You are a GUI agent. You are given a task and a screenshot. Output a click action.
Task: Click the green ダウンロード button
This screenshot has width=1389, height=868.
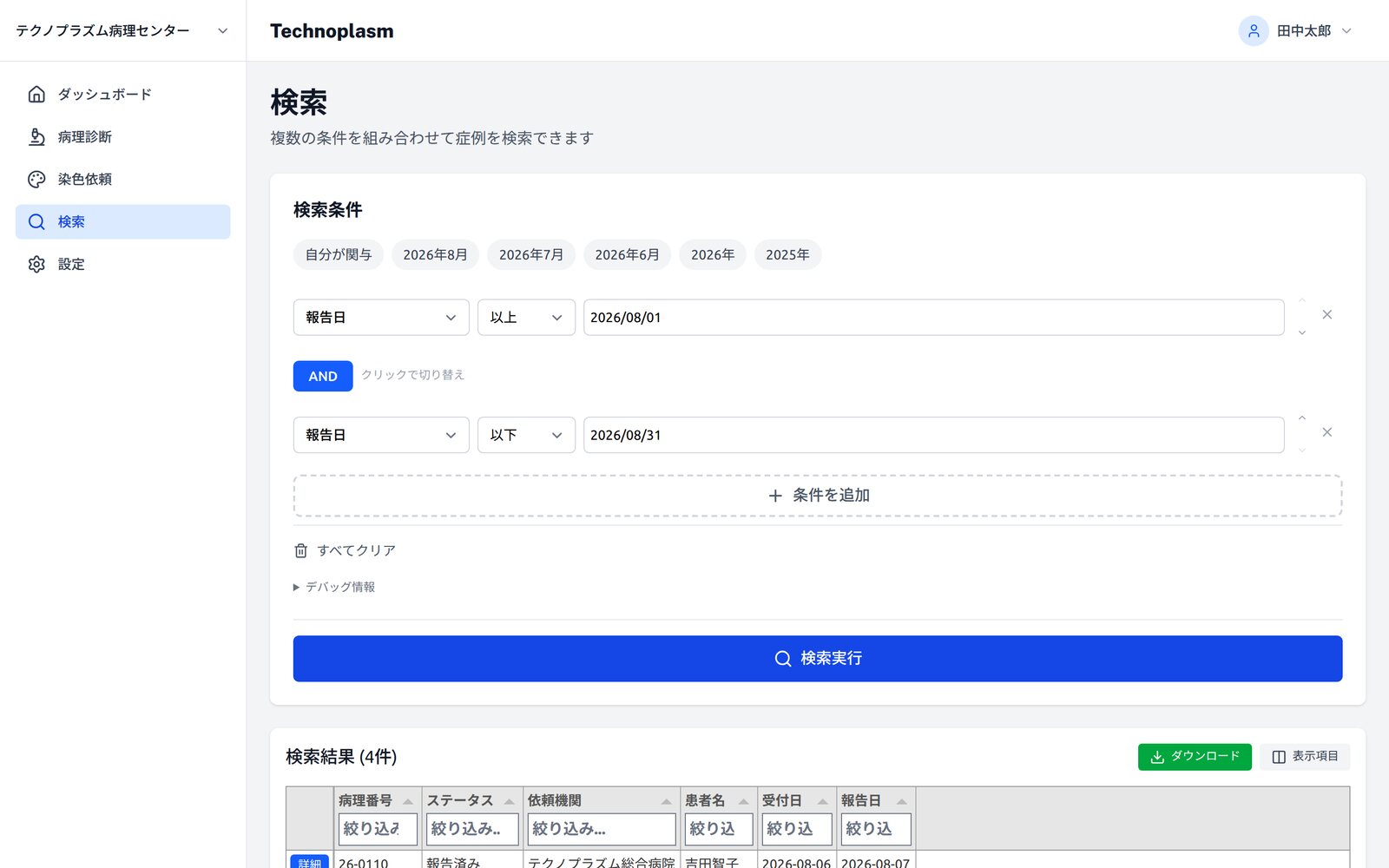point(1195,757)
